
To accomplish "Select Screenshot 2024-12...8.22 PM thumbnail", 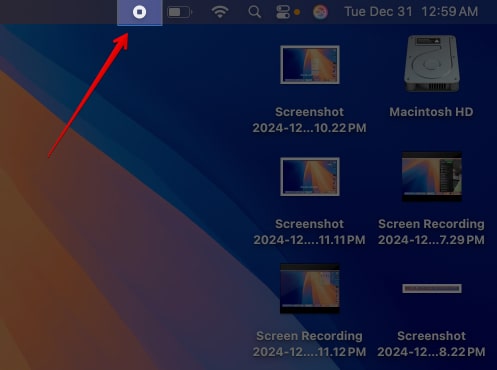I will 432,289.
